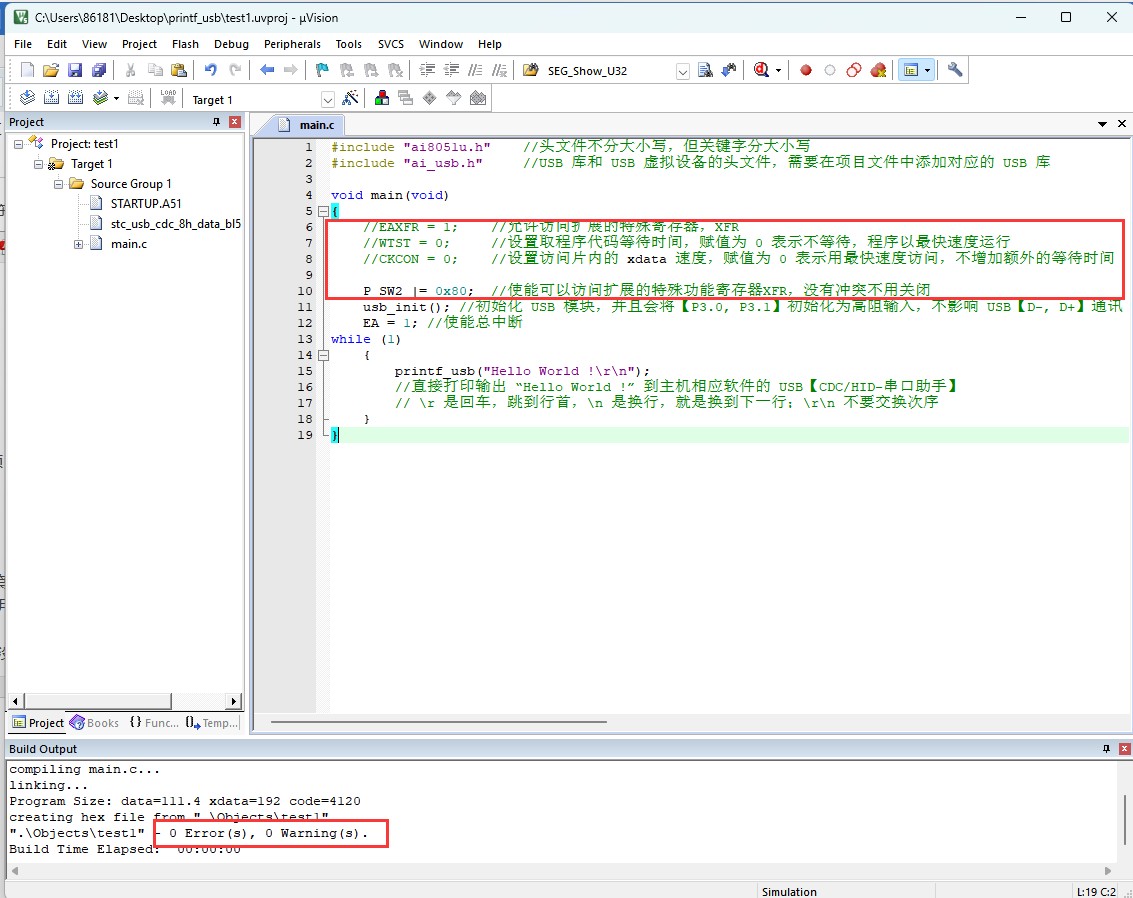1133x898 pixels.
Task: Indent the selected lines
Action: tap(427, 70)
